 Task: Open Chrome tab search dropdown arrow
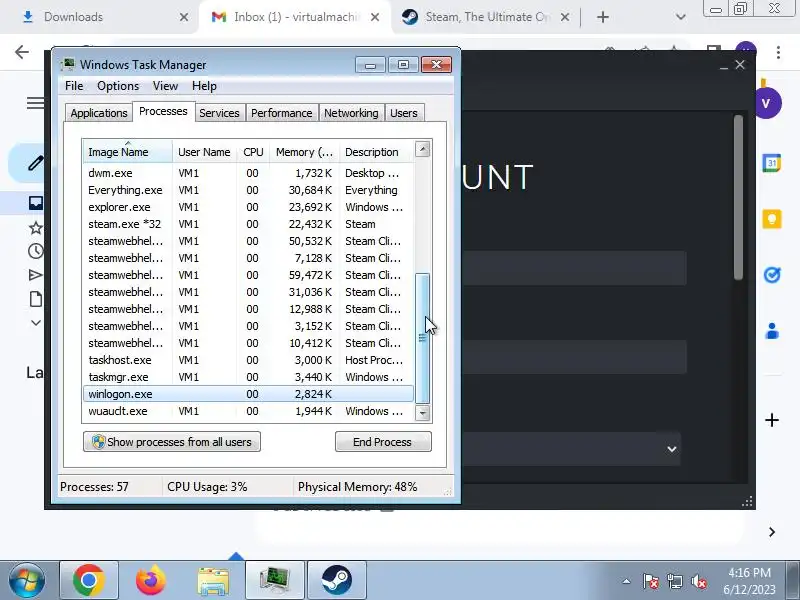(x=680, y=17)
